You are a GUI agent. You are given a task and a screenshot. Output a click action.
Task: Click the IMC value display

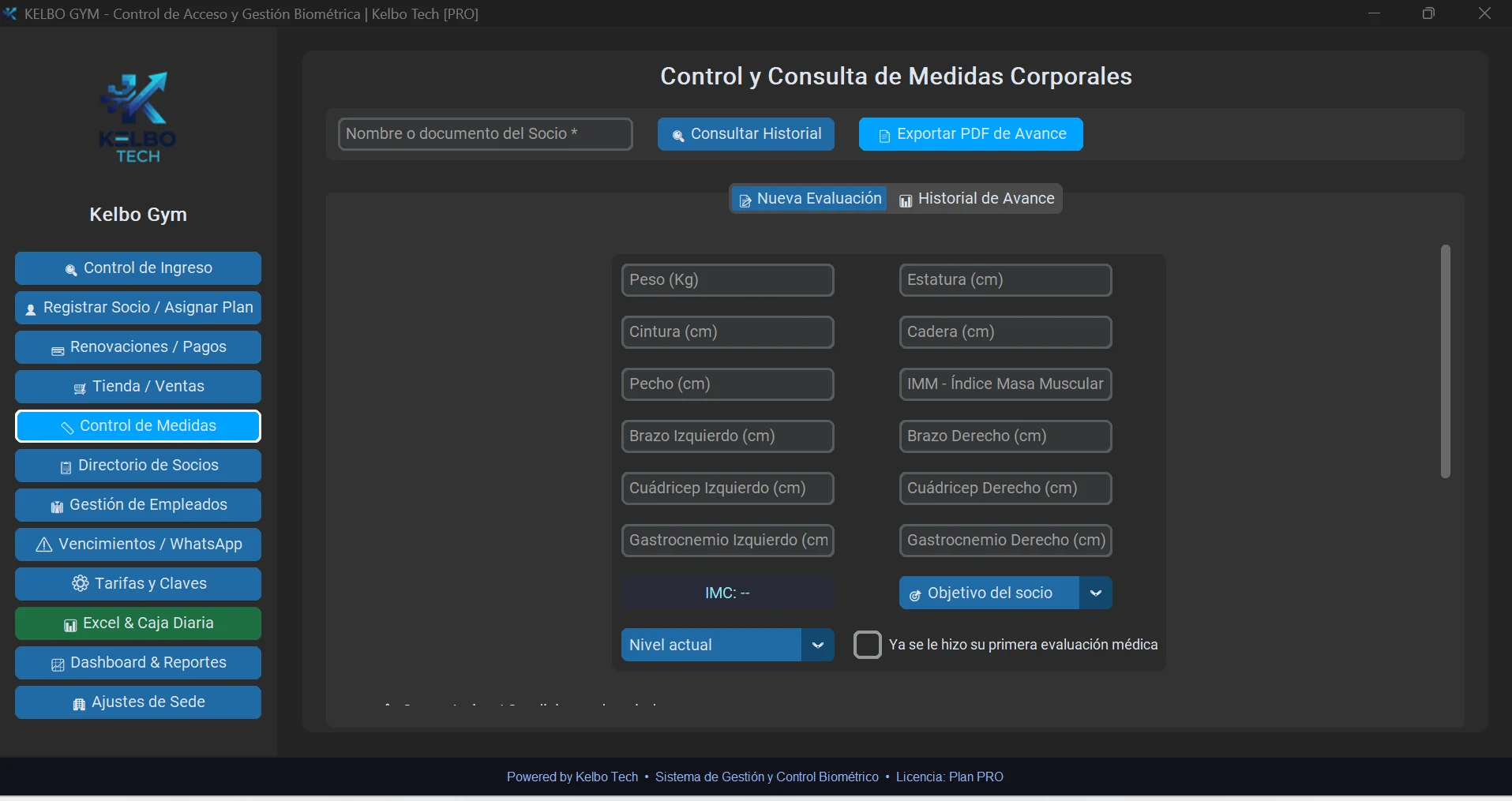click(728, 593)
